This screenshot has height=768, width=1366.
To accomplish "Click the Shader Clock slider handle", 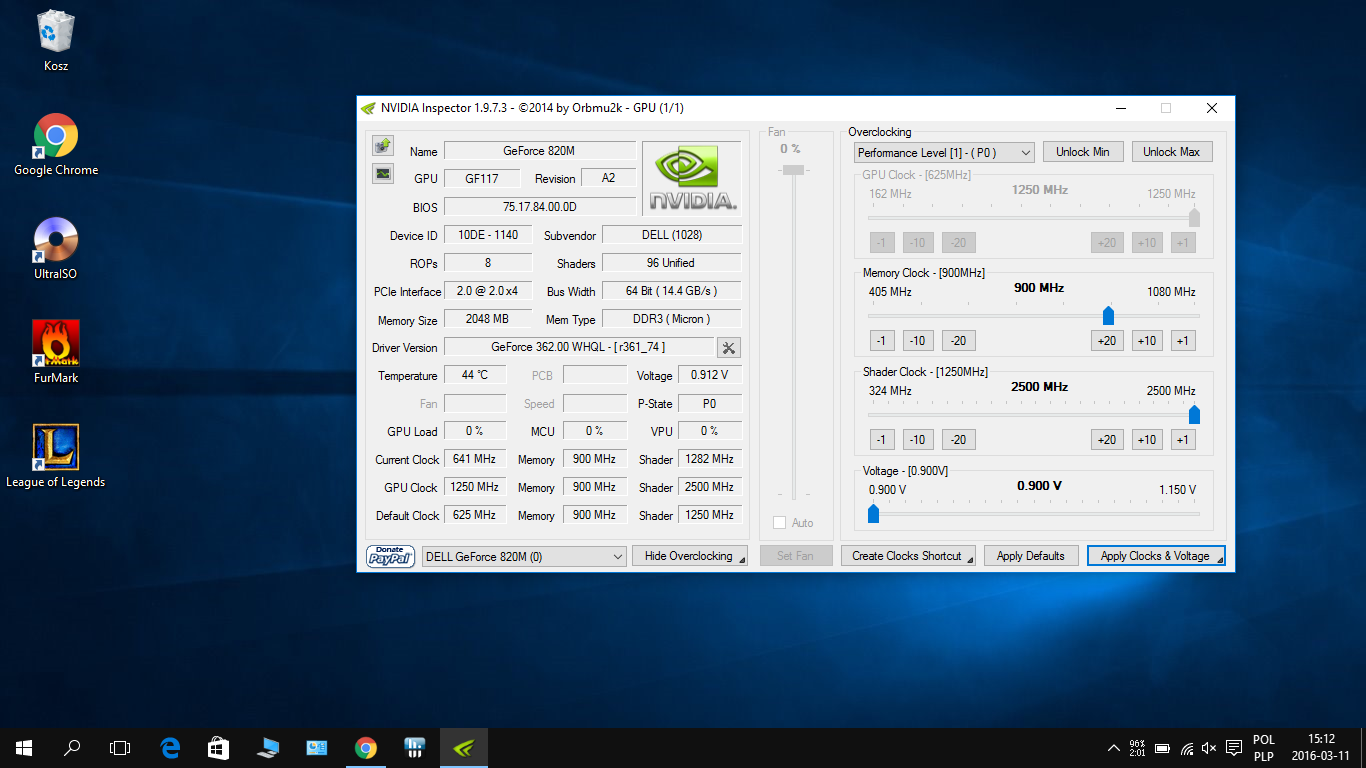I will click(1194, 414).
